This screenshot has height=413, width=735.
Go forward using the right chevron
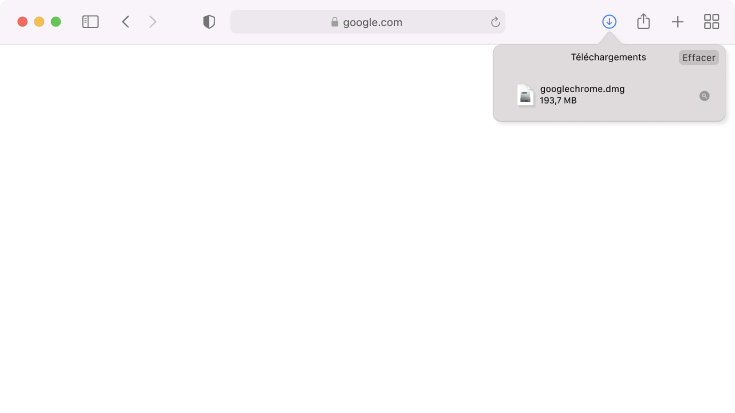click(x=152, y=22)
